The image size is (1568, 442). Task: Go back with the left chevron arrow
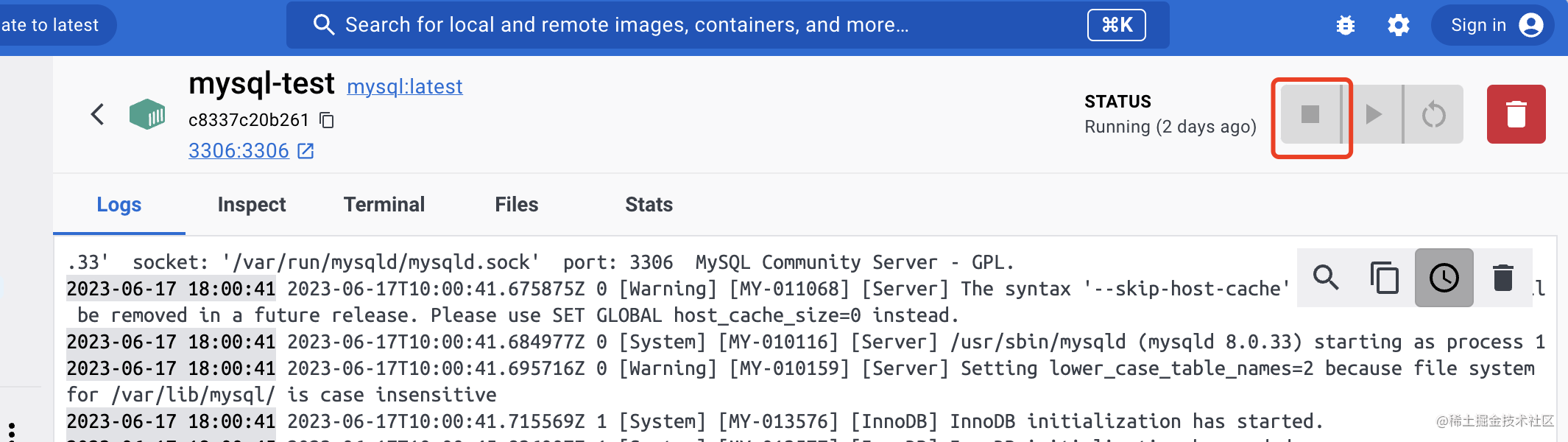point(97,114)
